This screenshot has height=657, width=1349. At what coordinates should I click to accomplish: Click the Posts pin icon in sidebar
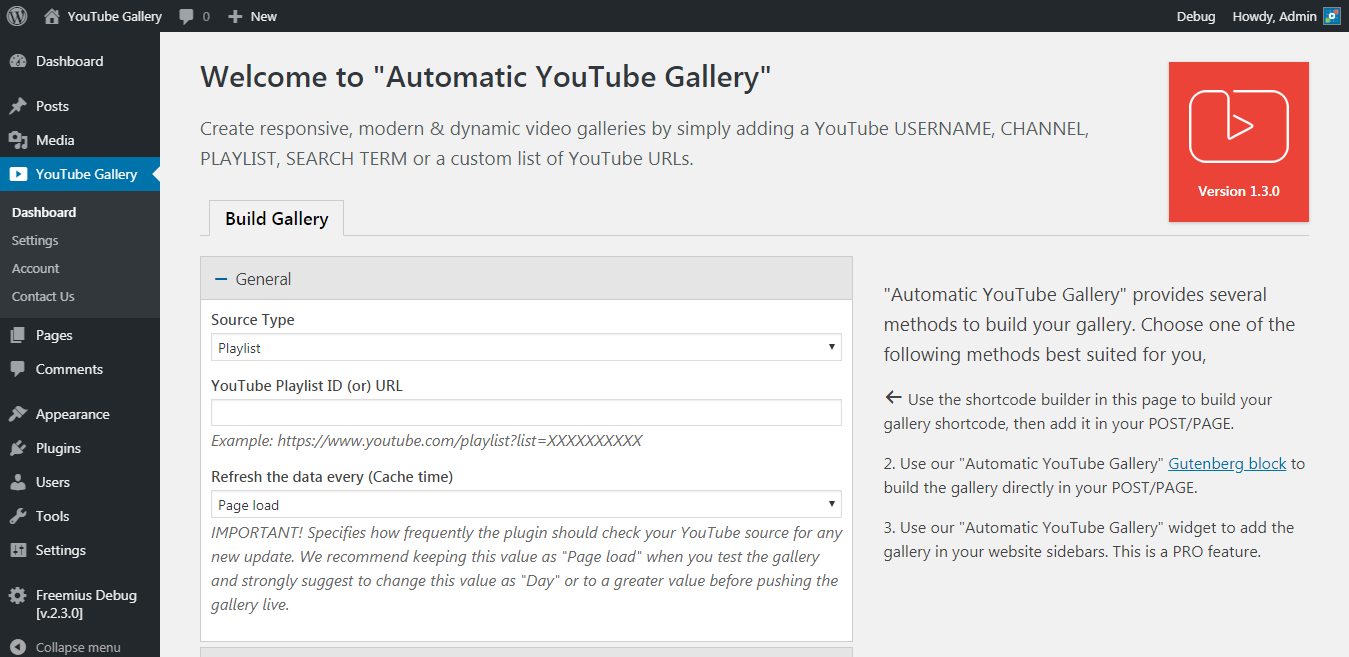(18, 106)
